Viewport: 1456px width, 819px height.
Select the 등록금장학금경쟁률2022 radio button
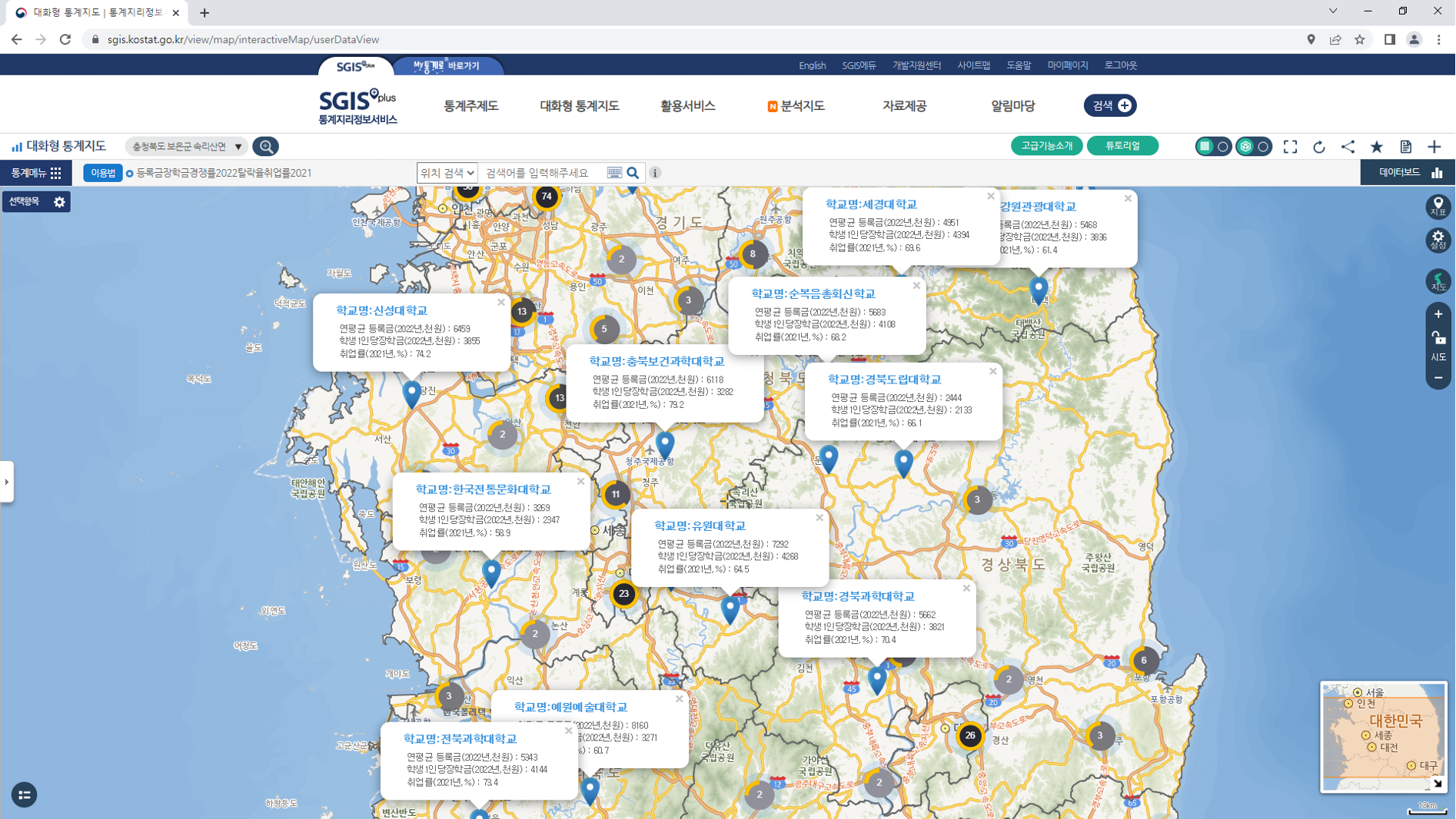130,174
